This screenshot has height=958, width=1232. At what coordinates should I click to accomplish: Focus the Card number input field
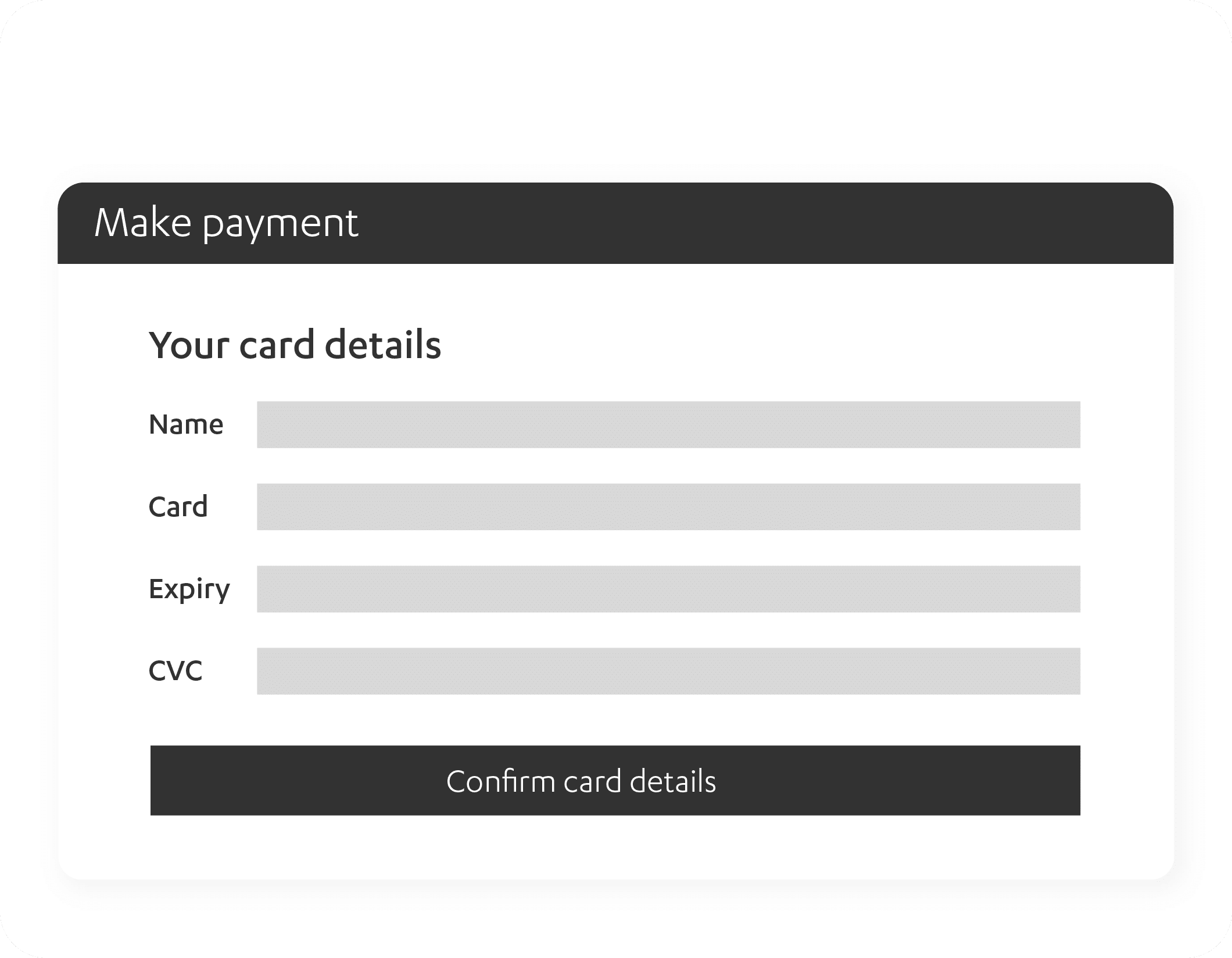[x=668, y=506]
